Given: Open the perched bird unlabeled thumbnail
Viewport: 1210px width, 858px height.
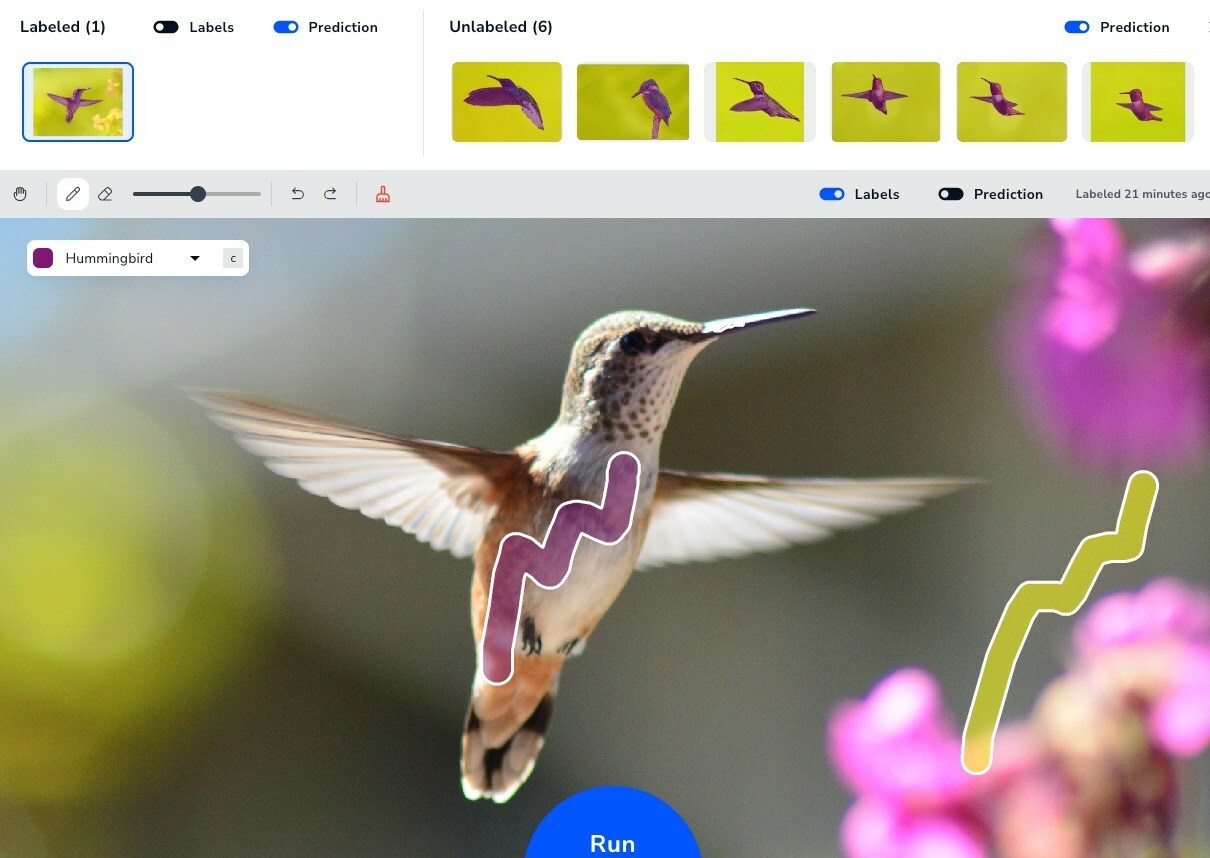Looking at the screenshot, I should 633,102.
